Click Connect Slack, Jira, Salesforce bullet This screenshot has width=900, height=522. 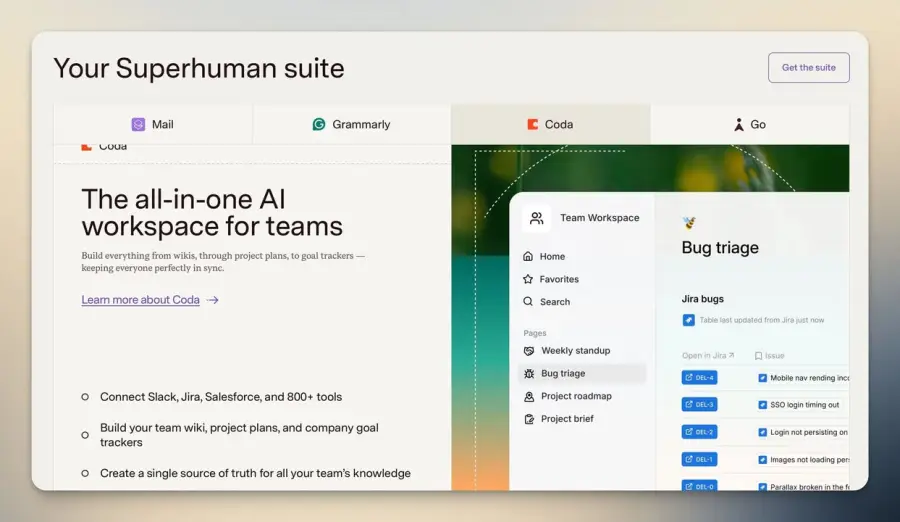(221, 397)
